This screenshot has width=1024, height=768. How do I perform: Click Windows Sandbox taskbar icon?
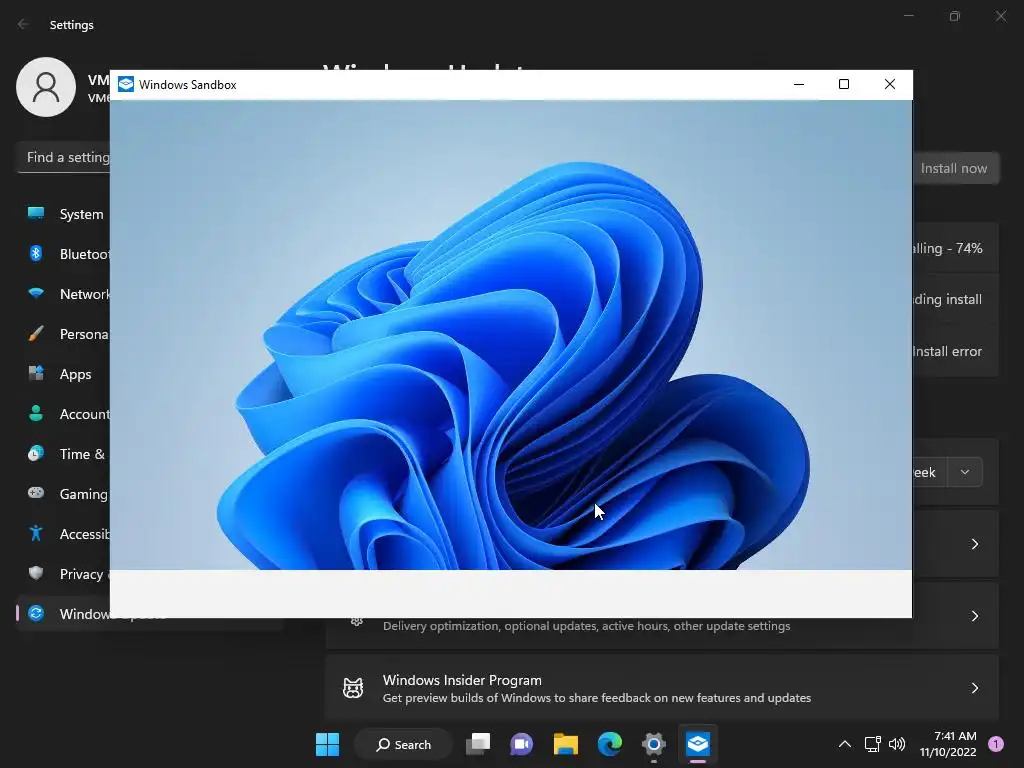click(x=697, y=744)
